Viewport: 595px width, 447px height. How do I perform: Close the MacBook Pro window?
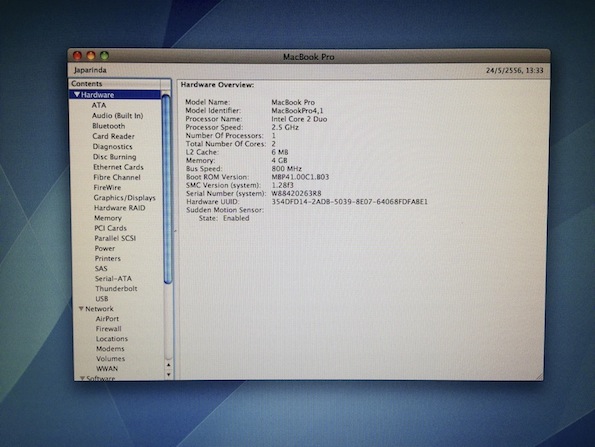[77, 56]
